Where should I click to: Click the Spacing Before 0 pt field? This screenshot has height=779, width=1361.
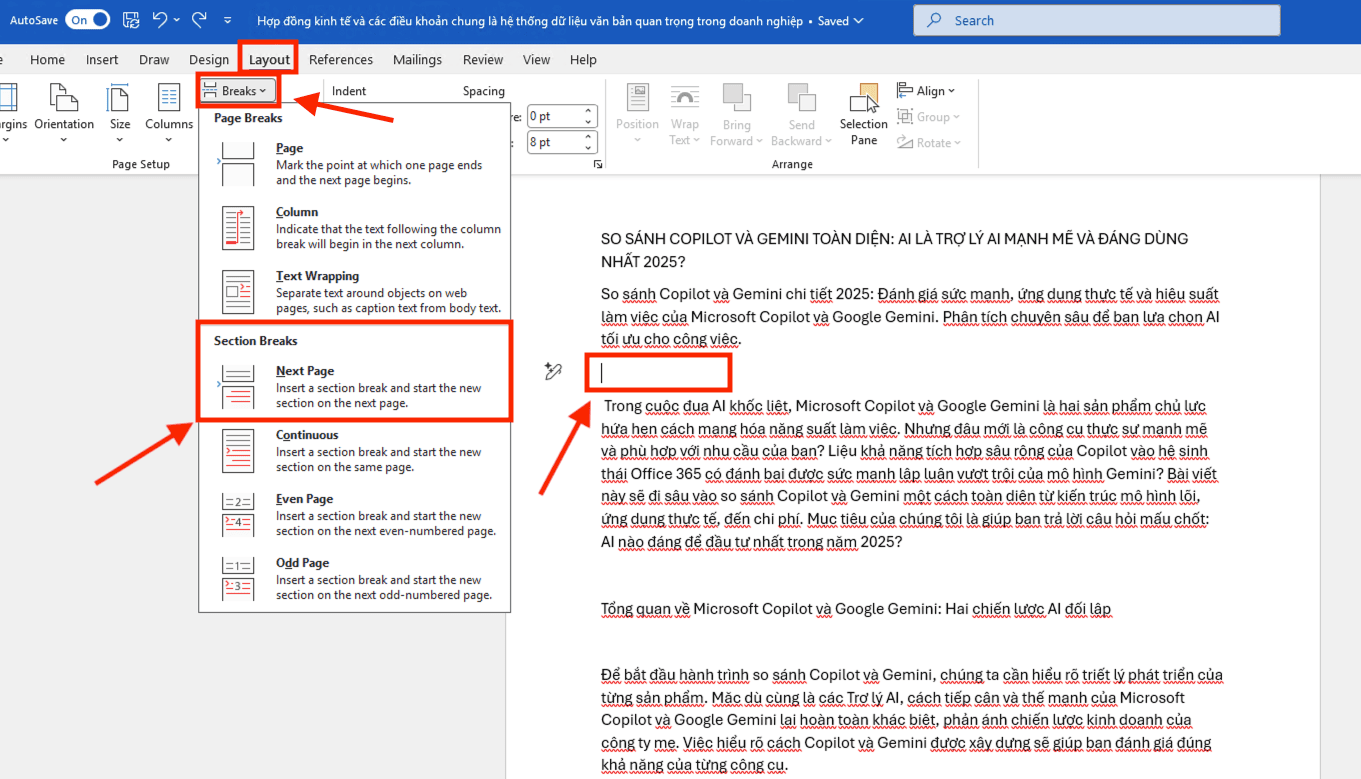point(553,116)
